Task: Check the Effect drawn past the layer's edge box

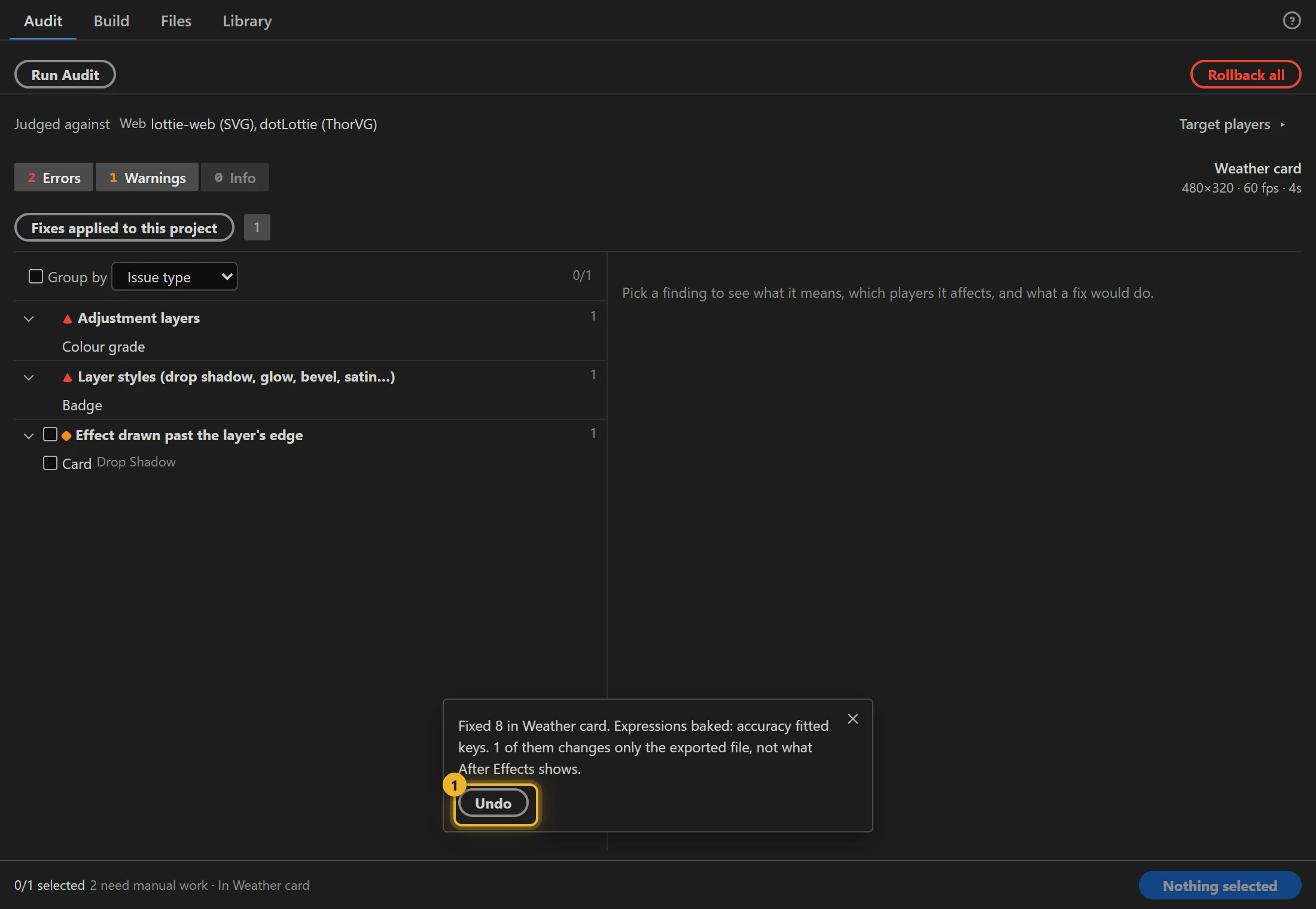Action: (50, 434)
